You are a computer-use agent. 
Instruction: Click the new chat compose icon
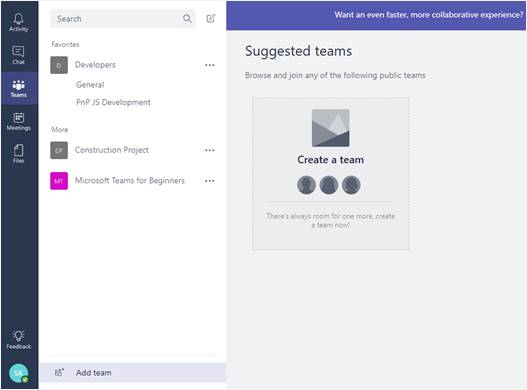211,18
